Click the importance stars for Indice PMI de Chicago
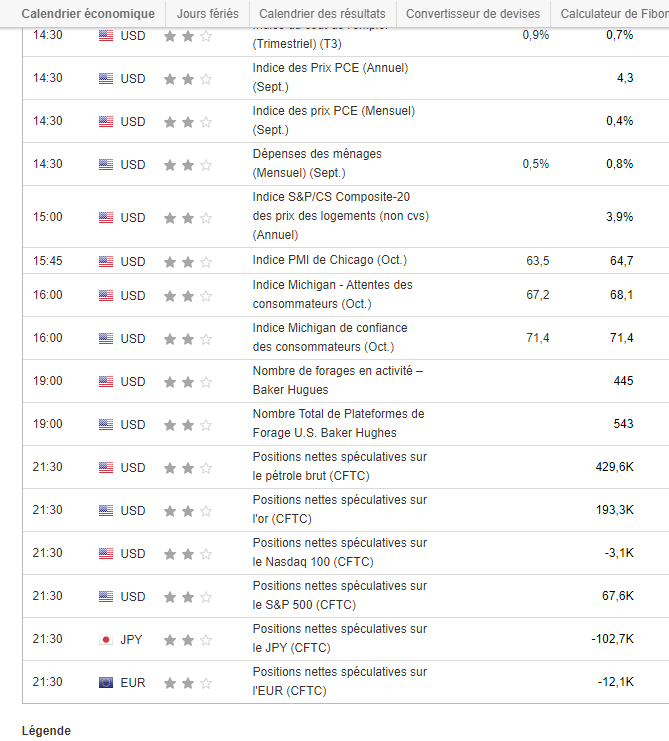The width and height of the screenshot is (669, 741). click(x=188, y=261)
